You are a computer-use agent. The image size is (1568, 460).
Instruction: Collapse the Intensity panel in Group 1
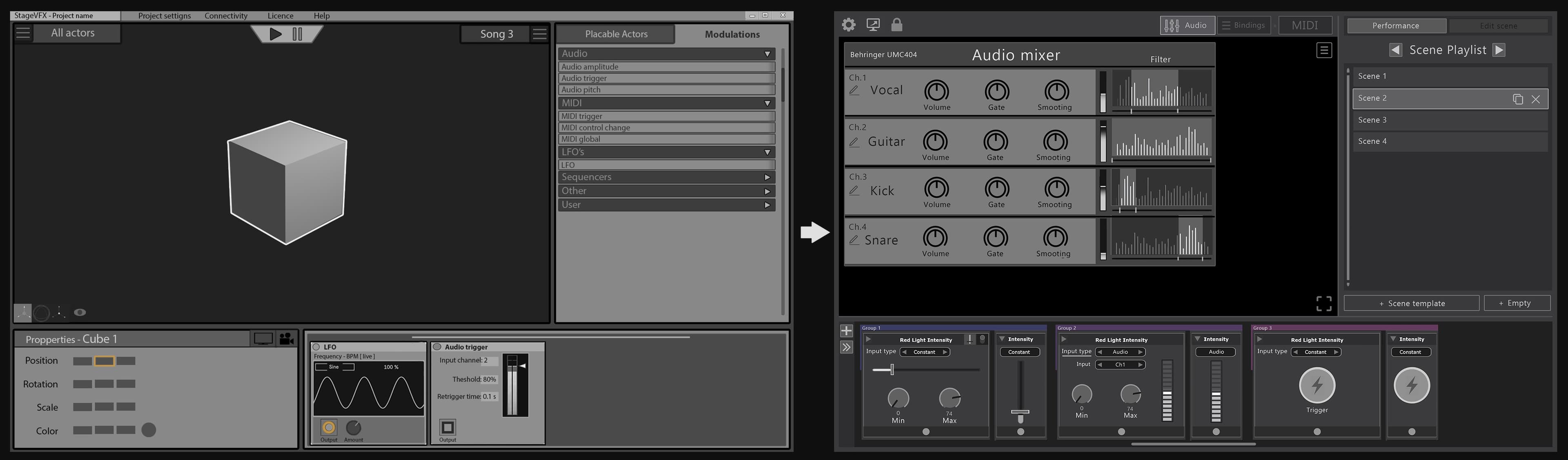pyautogui.click(x=1002, y=339)
